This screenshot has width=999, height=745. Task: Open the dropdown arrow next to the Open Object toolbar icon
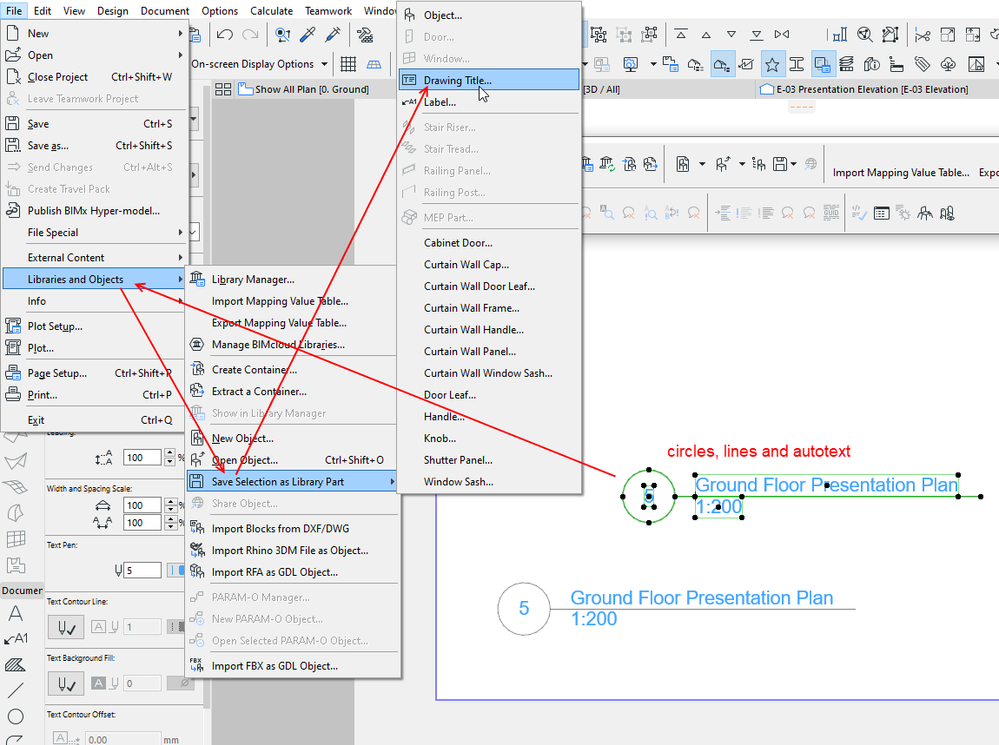742,164
